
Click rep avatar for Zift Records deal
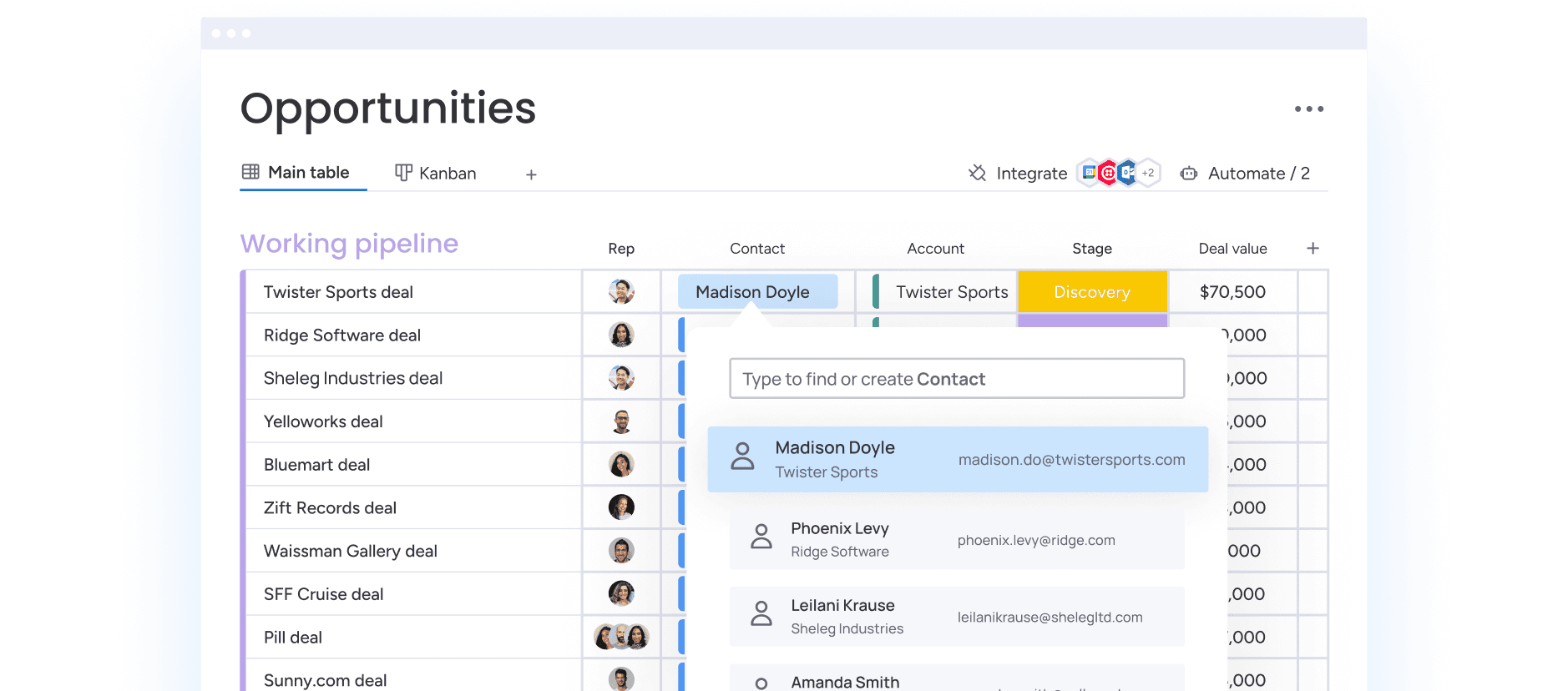click(621, 507)
